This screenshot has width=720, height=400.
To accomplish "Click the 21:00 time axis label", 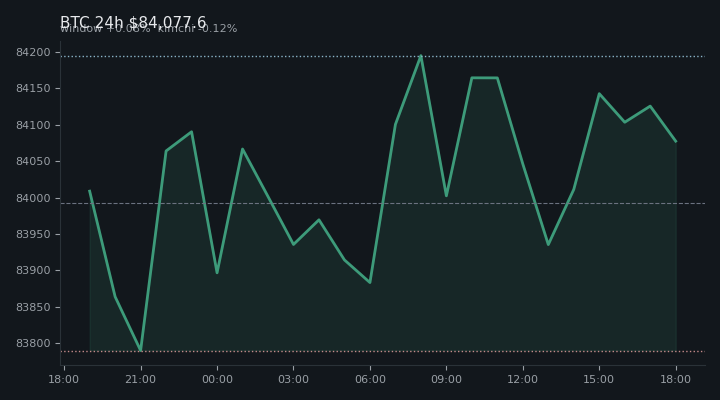I will pyautogui.click(x=141, y=379).
